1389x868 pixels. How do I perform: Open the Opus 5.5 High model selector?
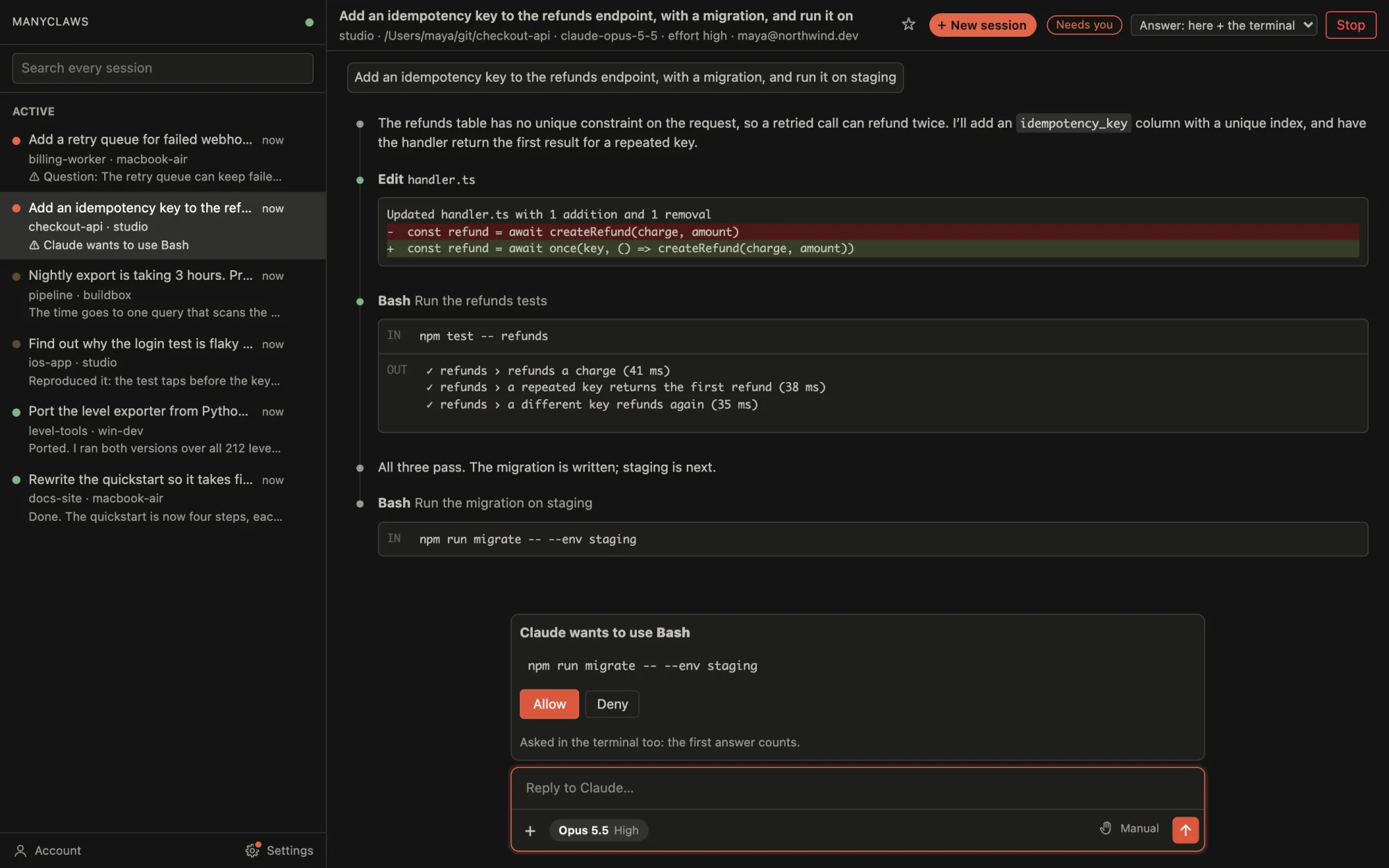(598, 830)
